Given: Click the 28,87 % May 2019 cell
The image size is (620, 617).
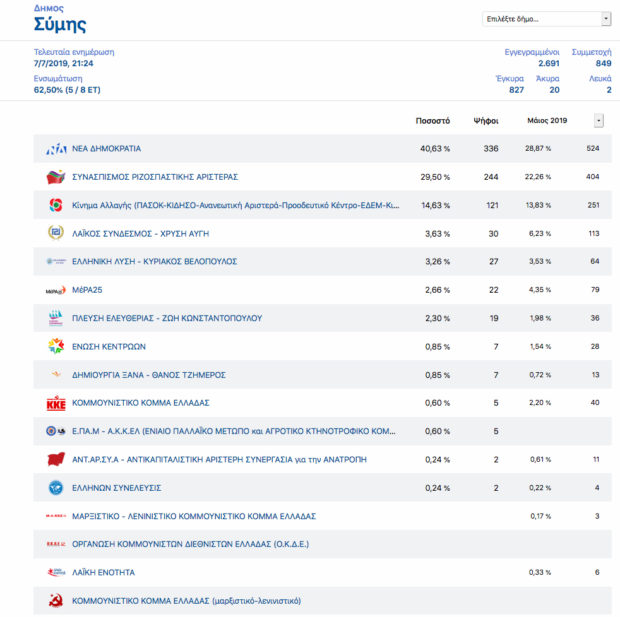Looking at the screenshot, I should click(x=538, y=148).
